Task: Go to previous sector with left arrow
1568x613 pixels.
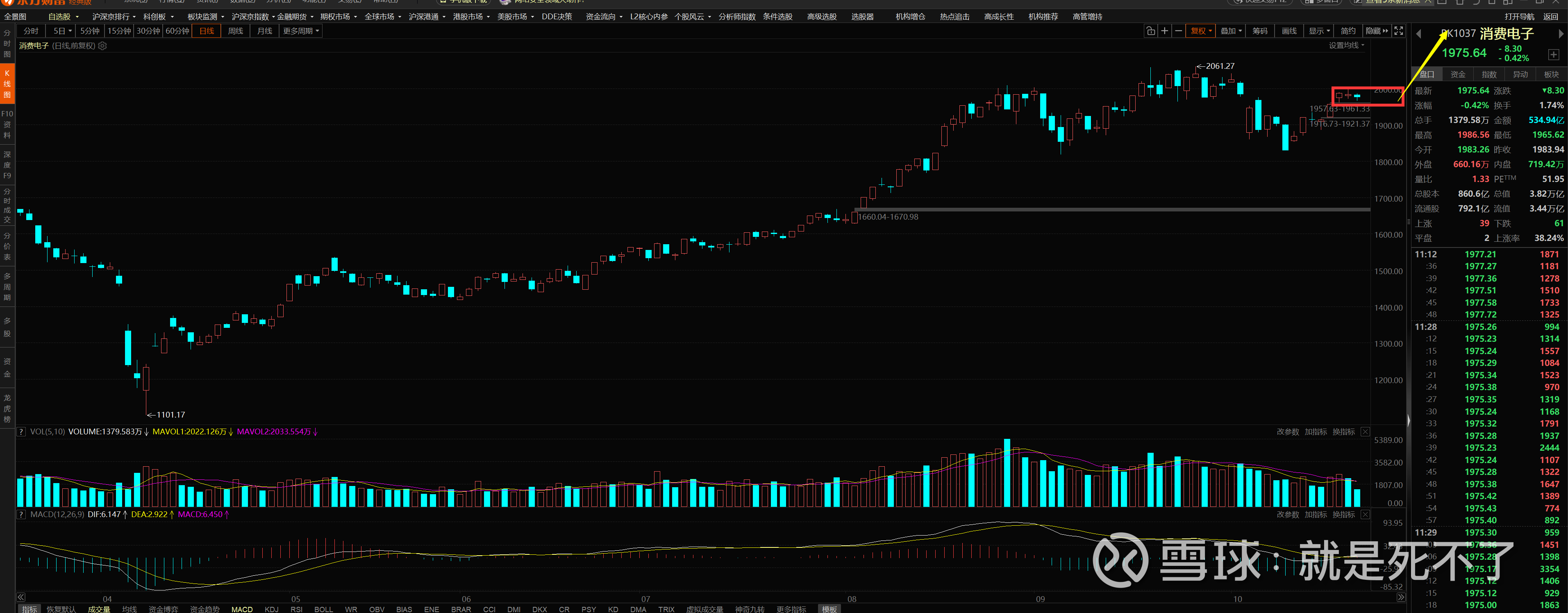Action: click(1419, 34)
